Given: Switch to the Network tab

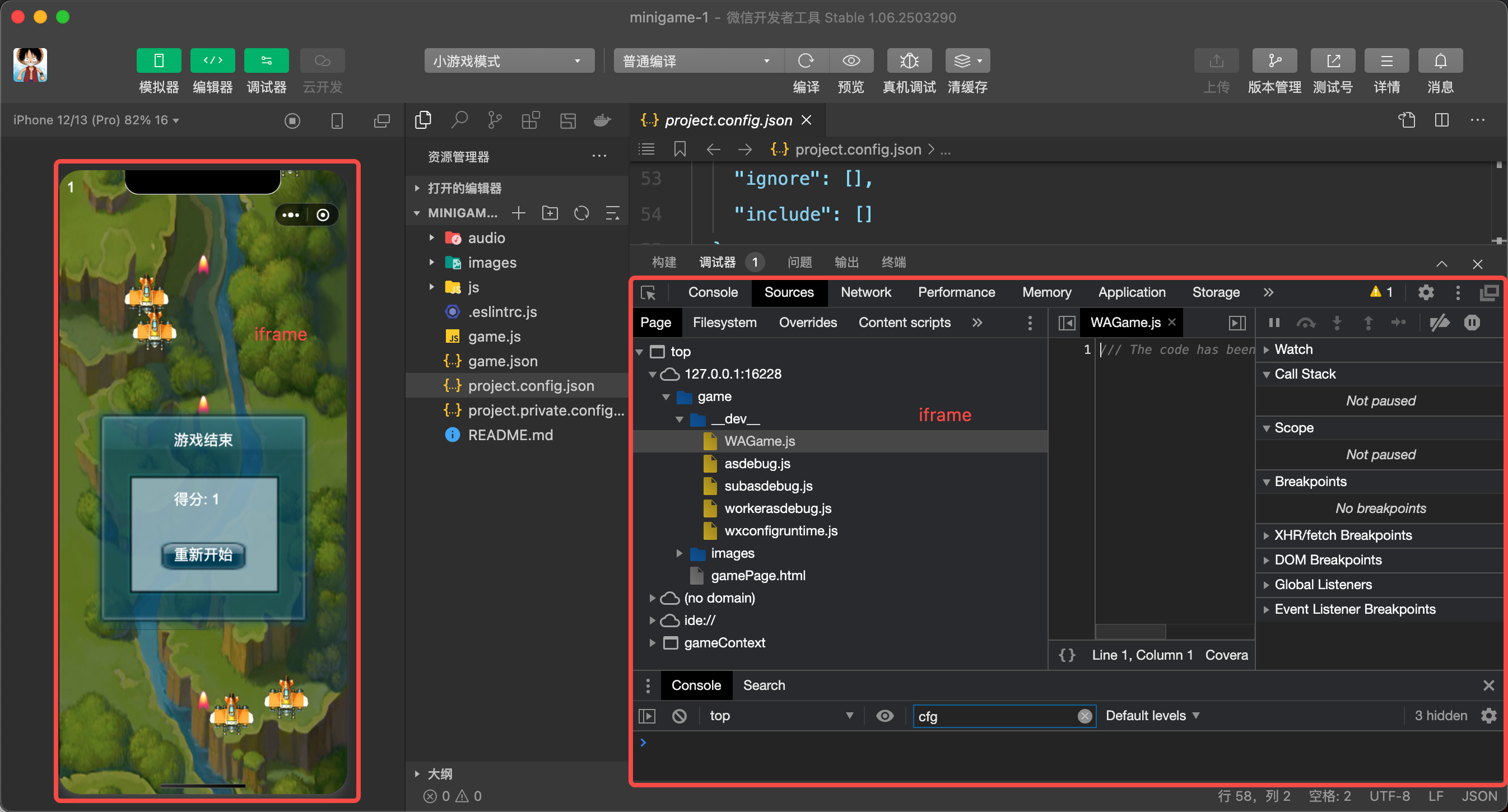Looking at the screenshot, I should pos(865,292).
